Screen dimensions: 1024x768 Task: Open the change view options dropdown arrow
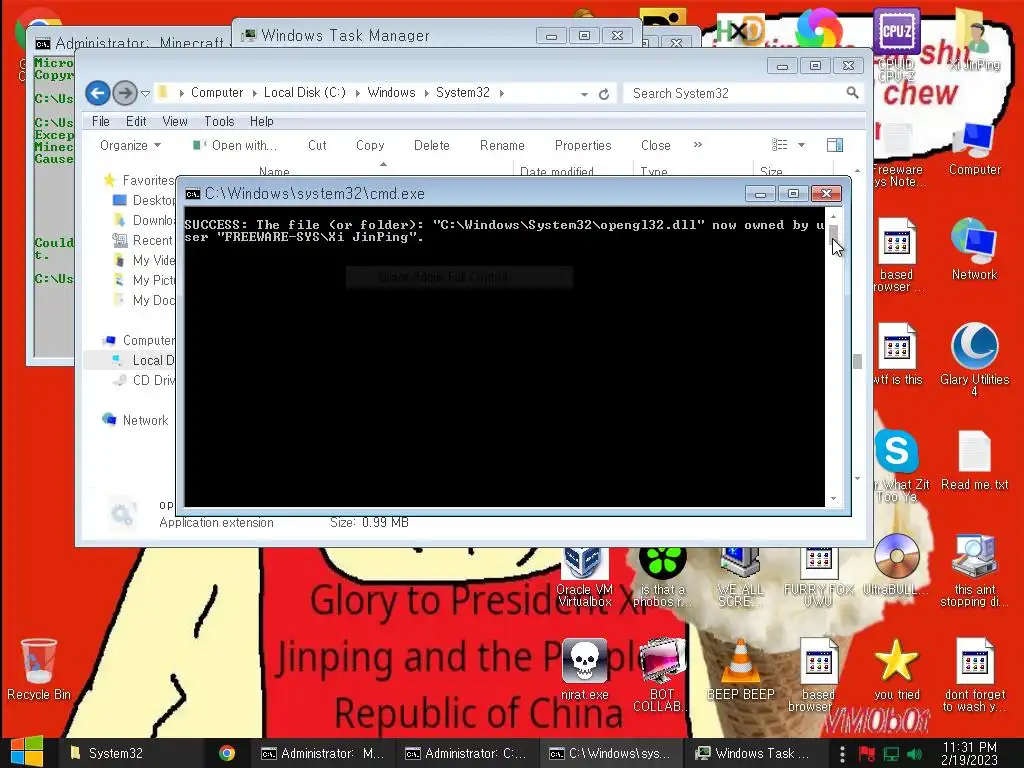pyautogui.click(x=801, y=145)
